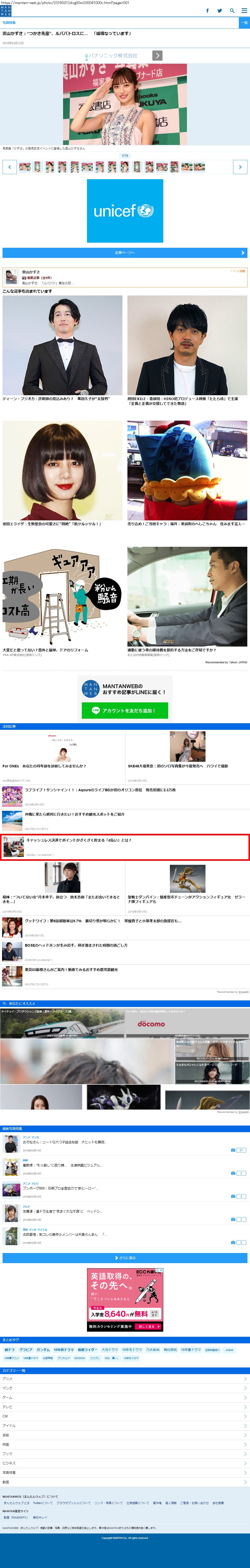Viewport: 250px width, 1568px height.
Task: Select the 朝ドラ tag
Action: tap(9, 1349)
